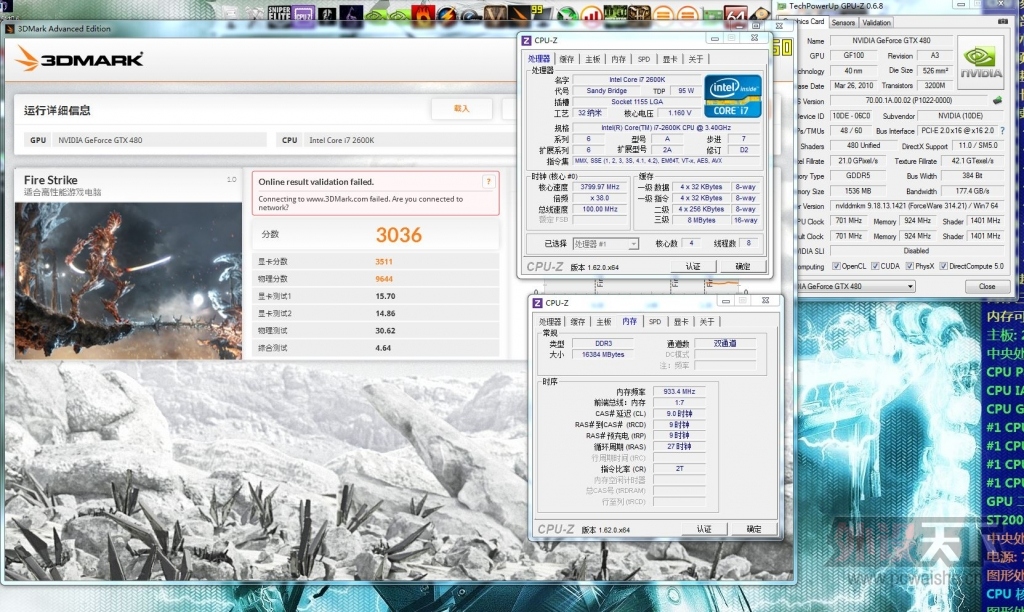Click the GPU name field in 3DMark
The width and height of the screenshot is (1024, 612).
tap(161, 140)
